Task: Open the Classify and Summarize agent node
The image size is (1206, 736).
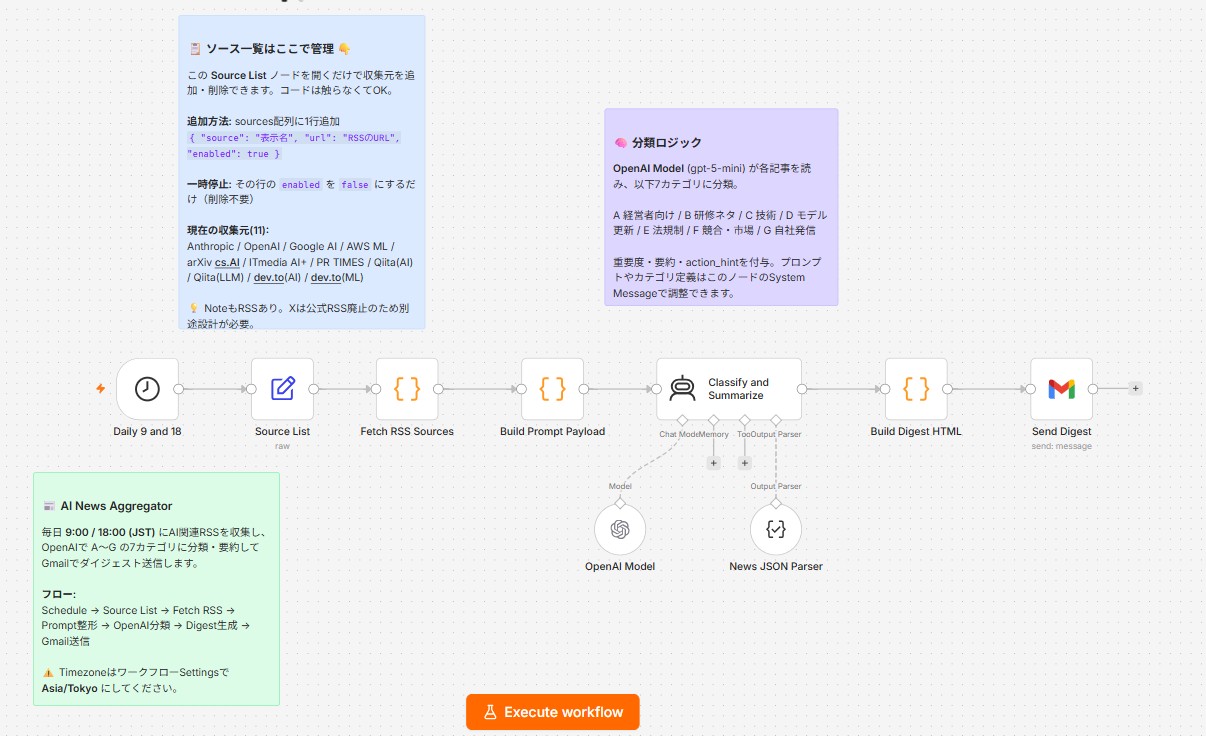Action: [x=729, y=389]
